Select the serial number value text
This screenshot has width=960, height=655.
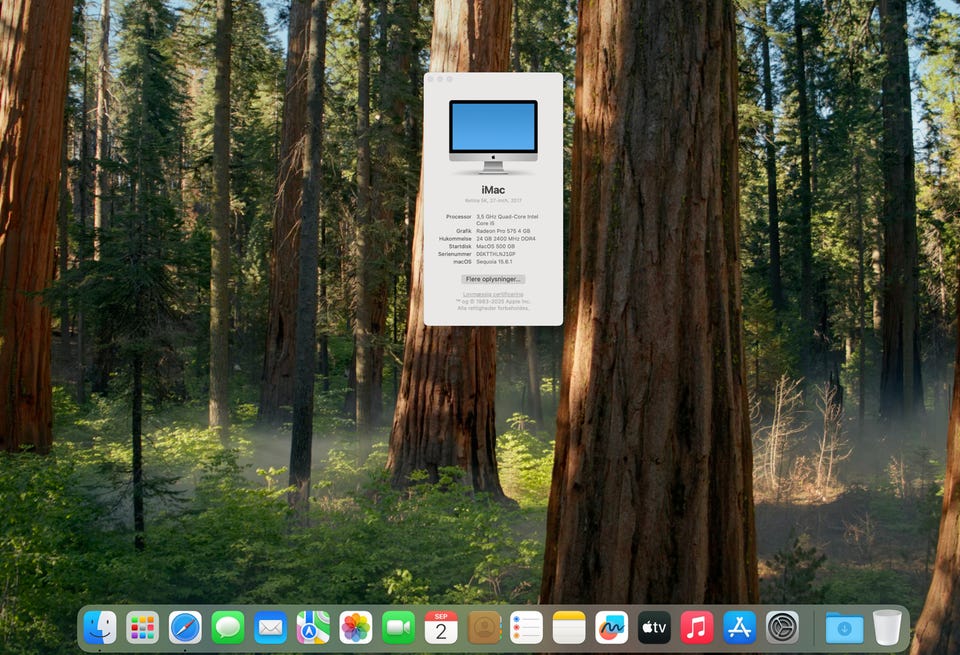click(x=496, y=254)
